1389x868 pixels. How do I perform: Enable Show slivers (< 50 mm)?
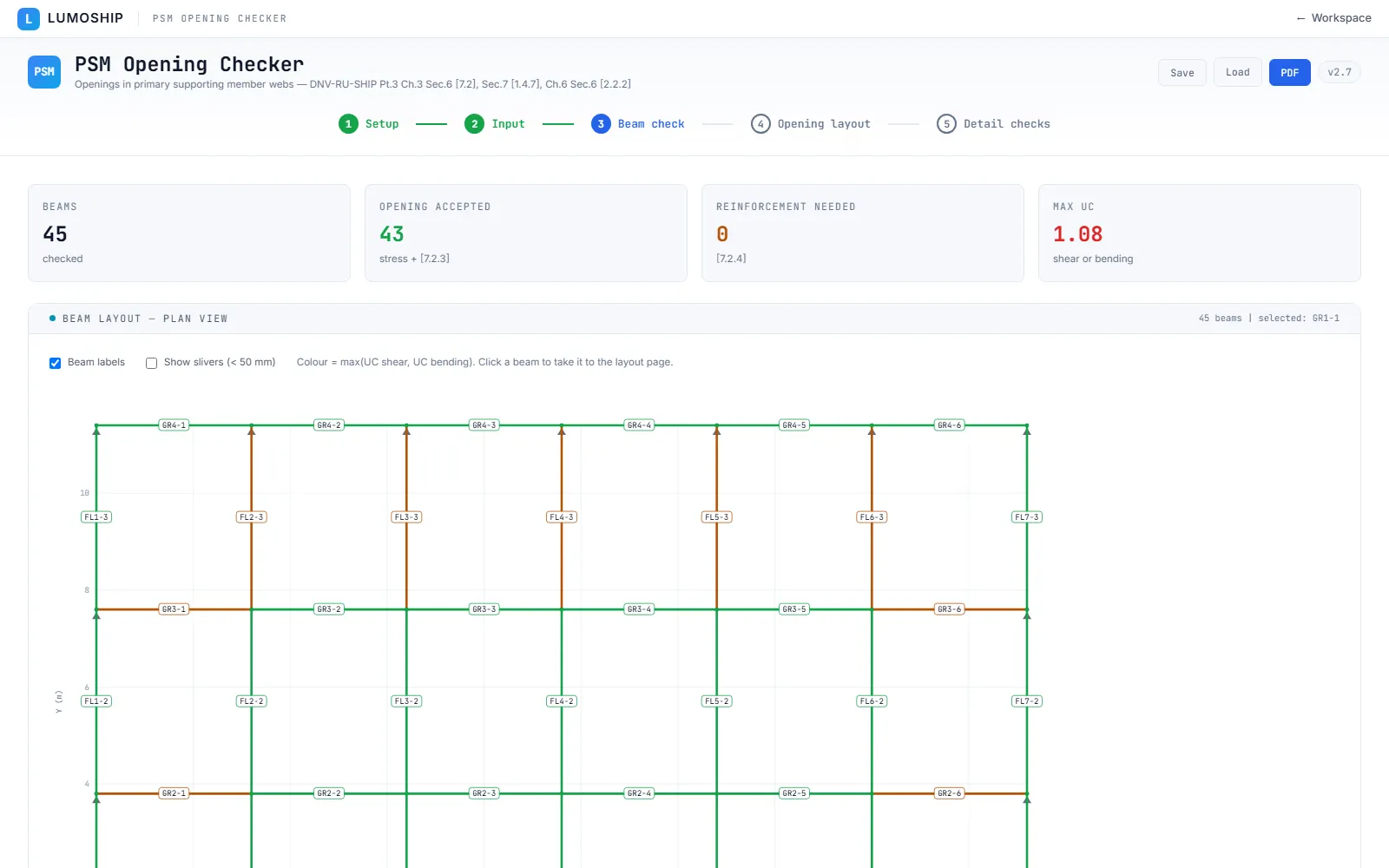pyautogui.click(x=151, y=363)
